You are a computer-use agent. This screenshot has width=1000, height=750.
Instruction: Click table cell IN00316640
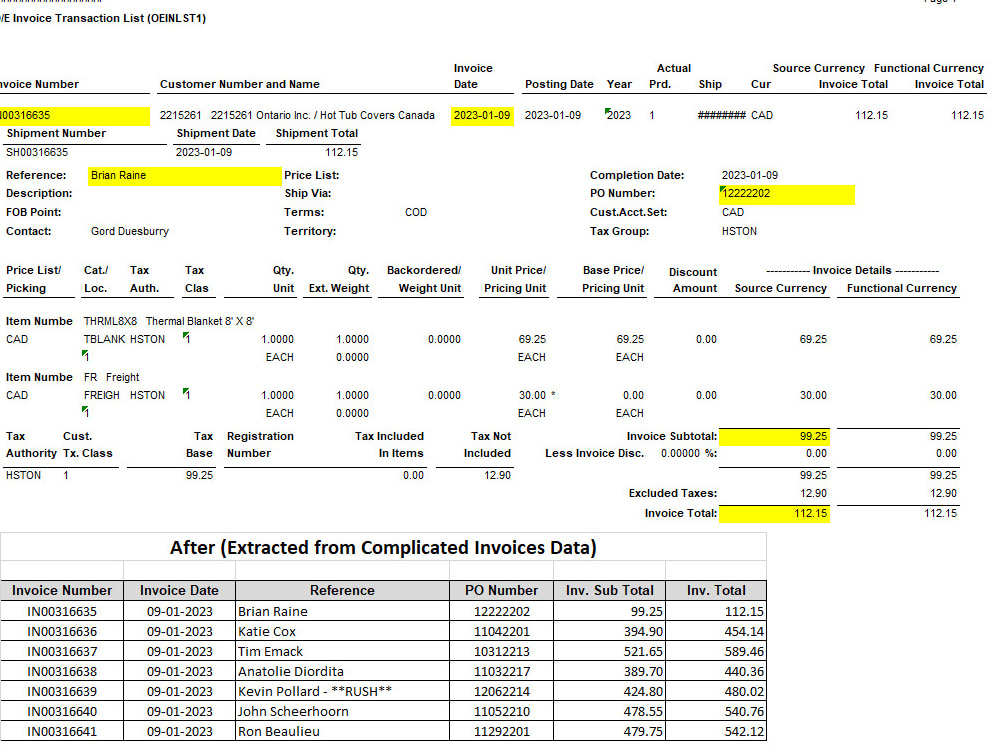(62, 711)
